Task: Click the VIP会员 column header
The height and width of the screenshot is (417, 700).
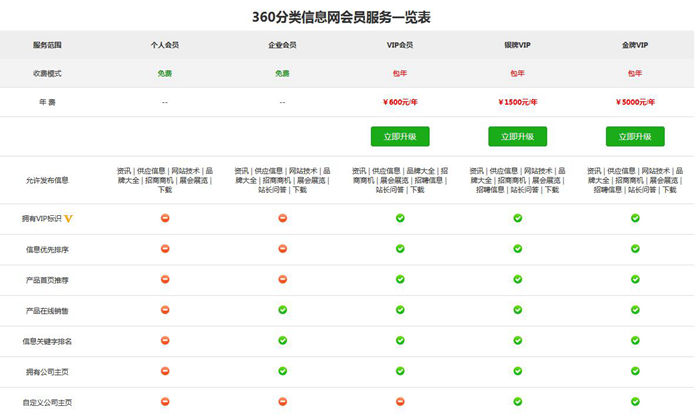Action: 400,45
